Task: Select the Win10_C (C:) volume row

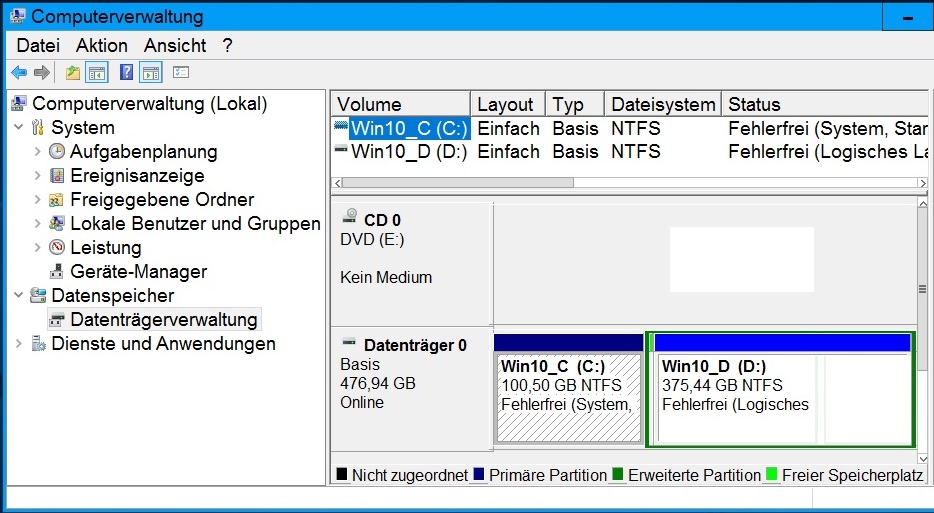Action: (630, 129)
